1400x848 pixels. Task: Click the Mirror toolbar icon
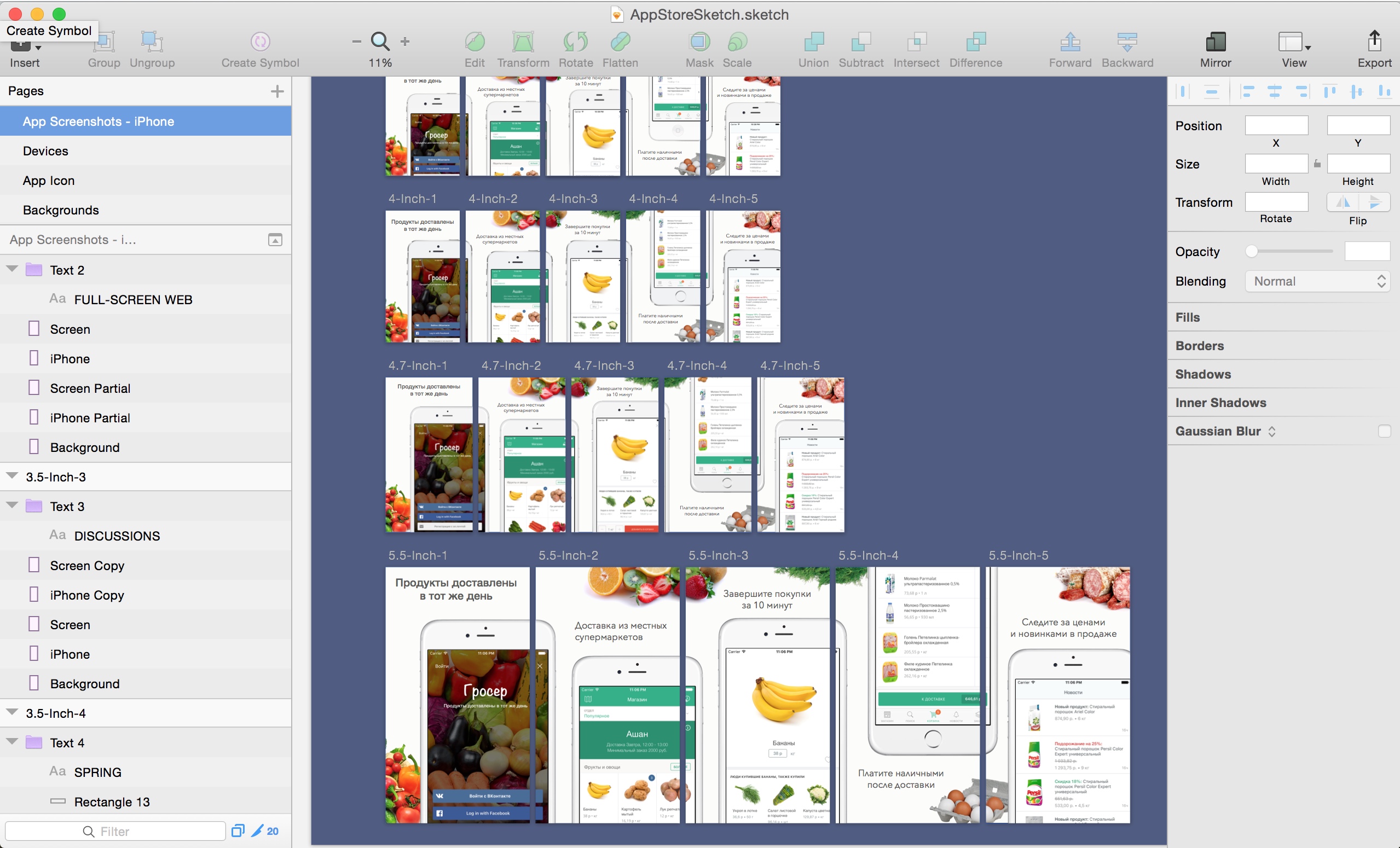point(1216,43)
